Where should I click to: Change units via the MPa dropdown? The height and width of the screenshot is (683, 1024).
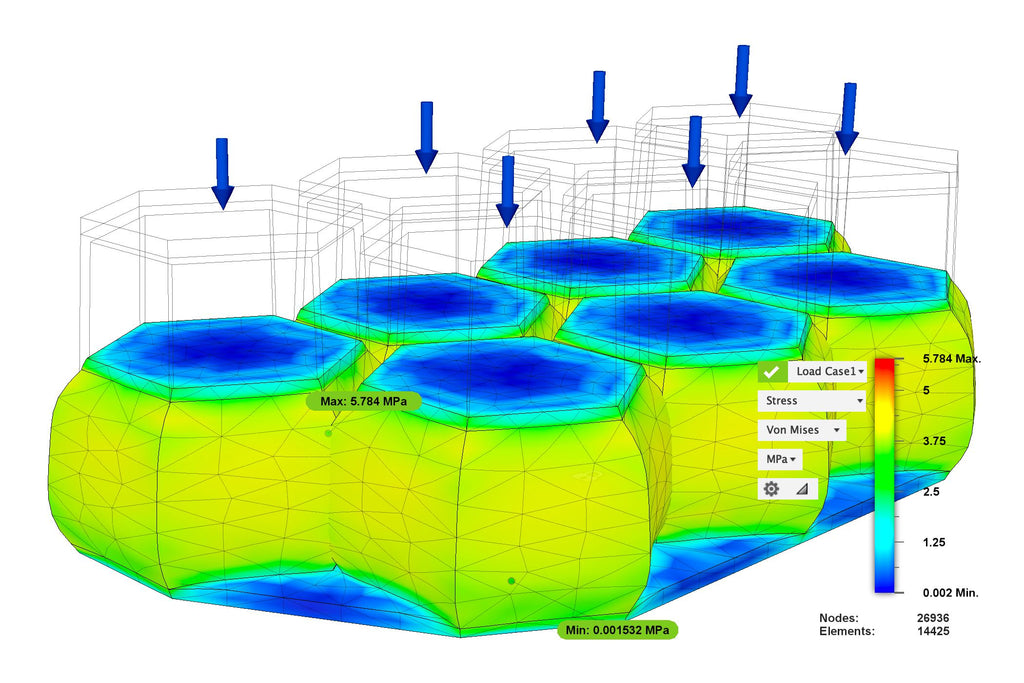click(780, 459)
